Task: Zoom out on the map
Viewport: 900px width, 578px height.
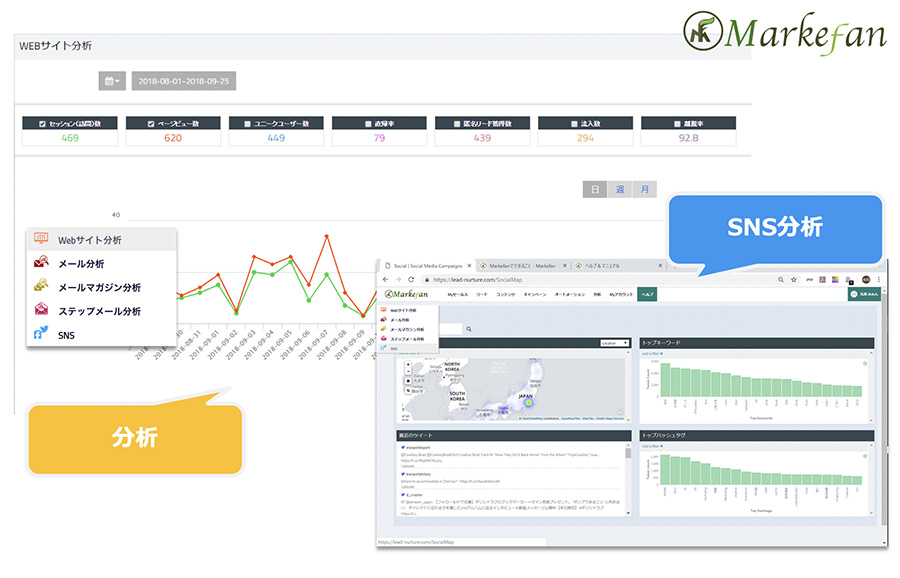Action: [408, 371]
